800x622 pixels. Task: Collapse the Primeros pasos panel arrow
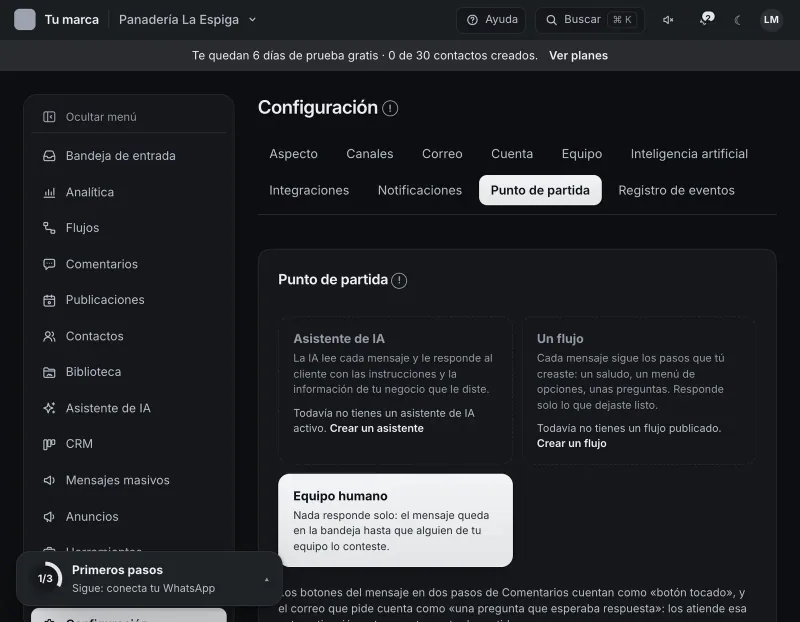(x=266, y=580)
